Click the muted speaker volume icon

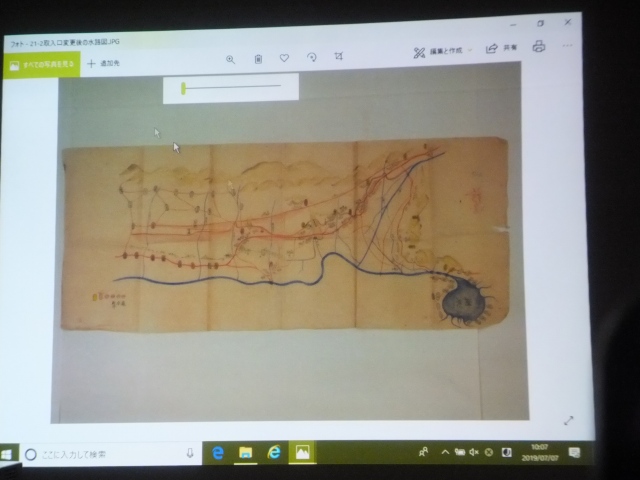[474, 452]
